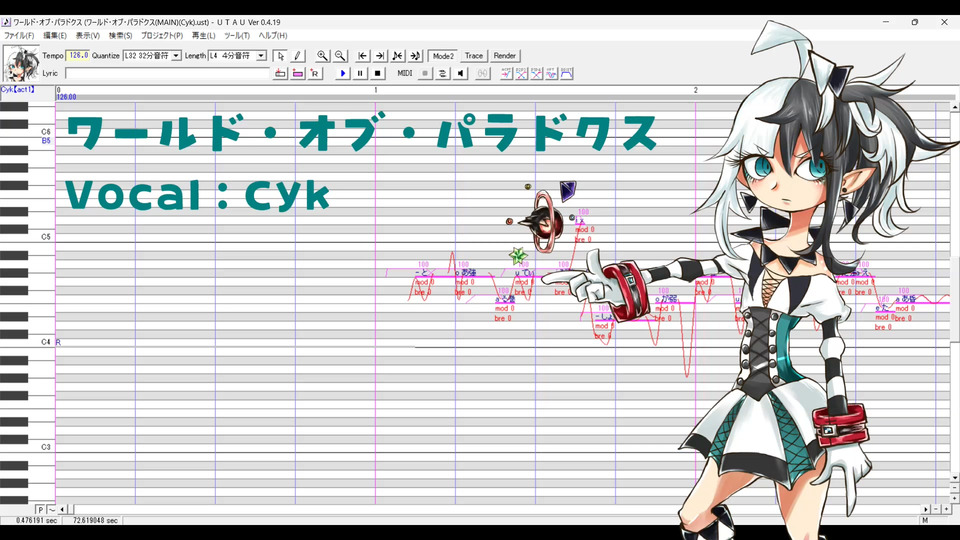Screen dimensions: 960x540
Task: Click the M button in status bar
Action: click(924, 520)
